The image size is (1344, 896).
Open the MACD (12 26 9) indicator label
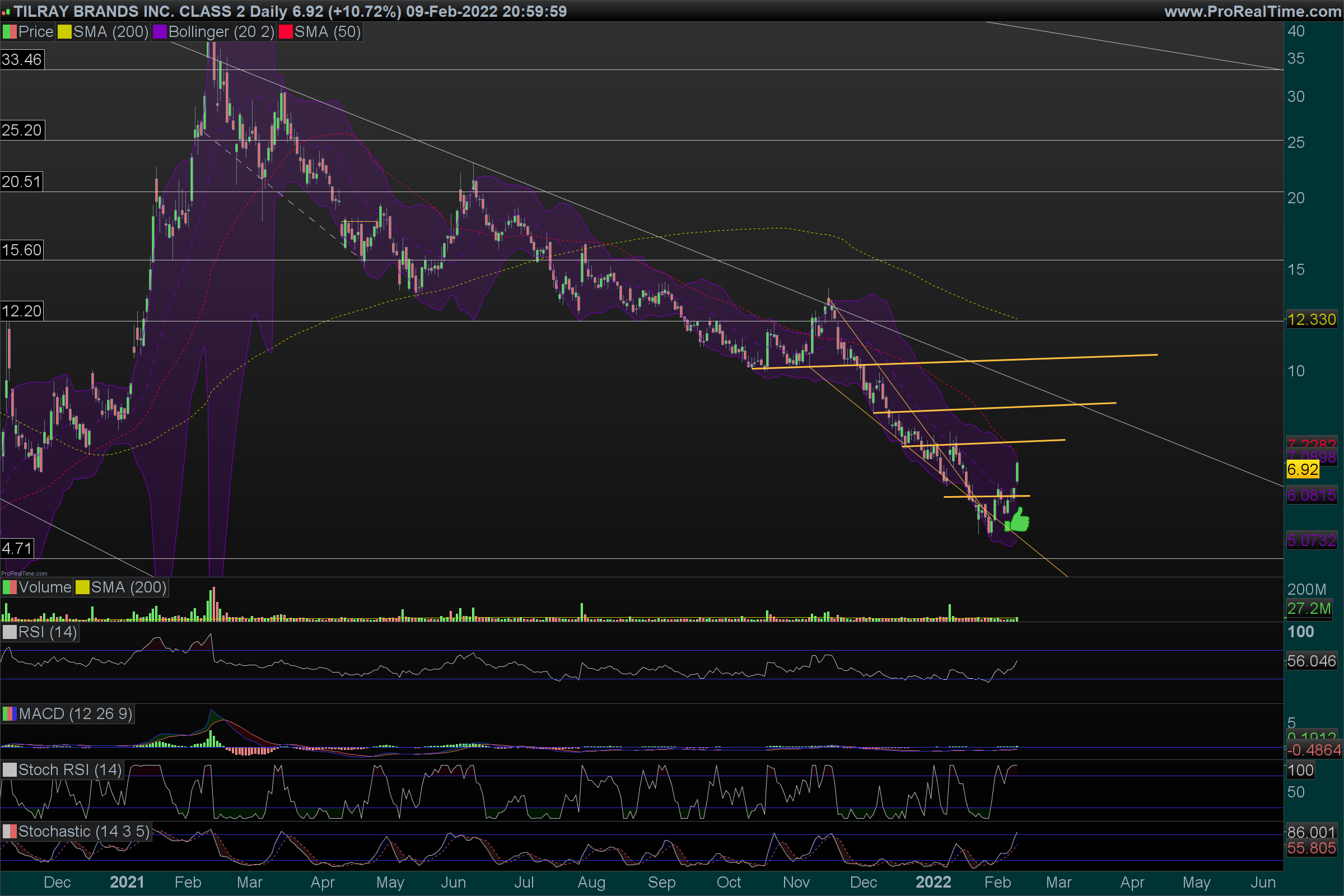point(75,713)
